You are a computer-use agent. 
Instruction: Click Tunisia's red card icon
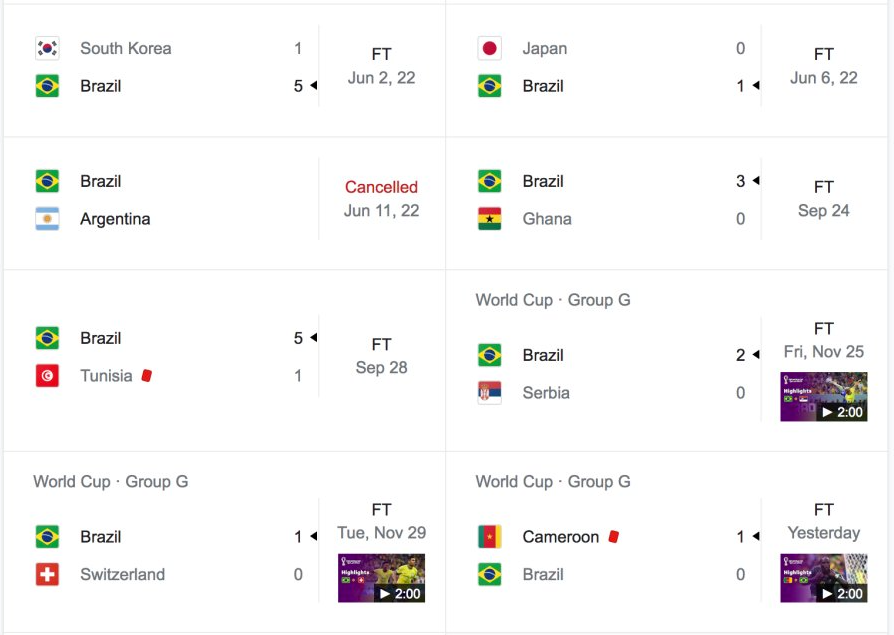[147, 376]
